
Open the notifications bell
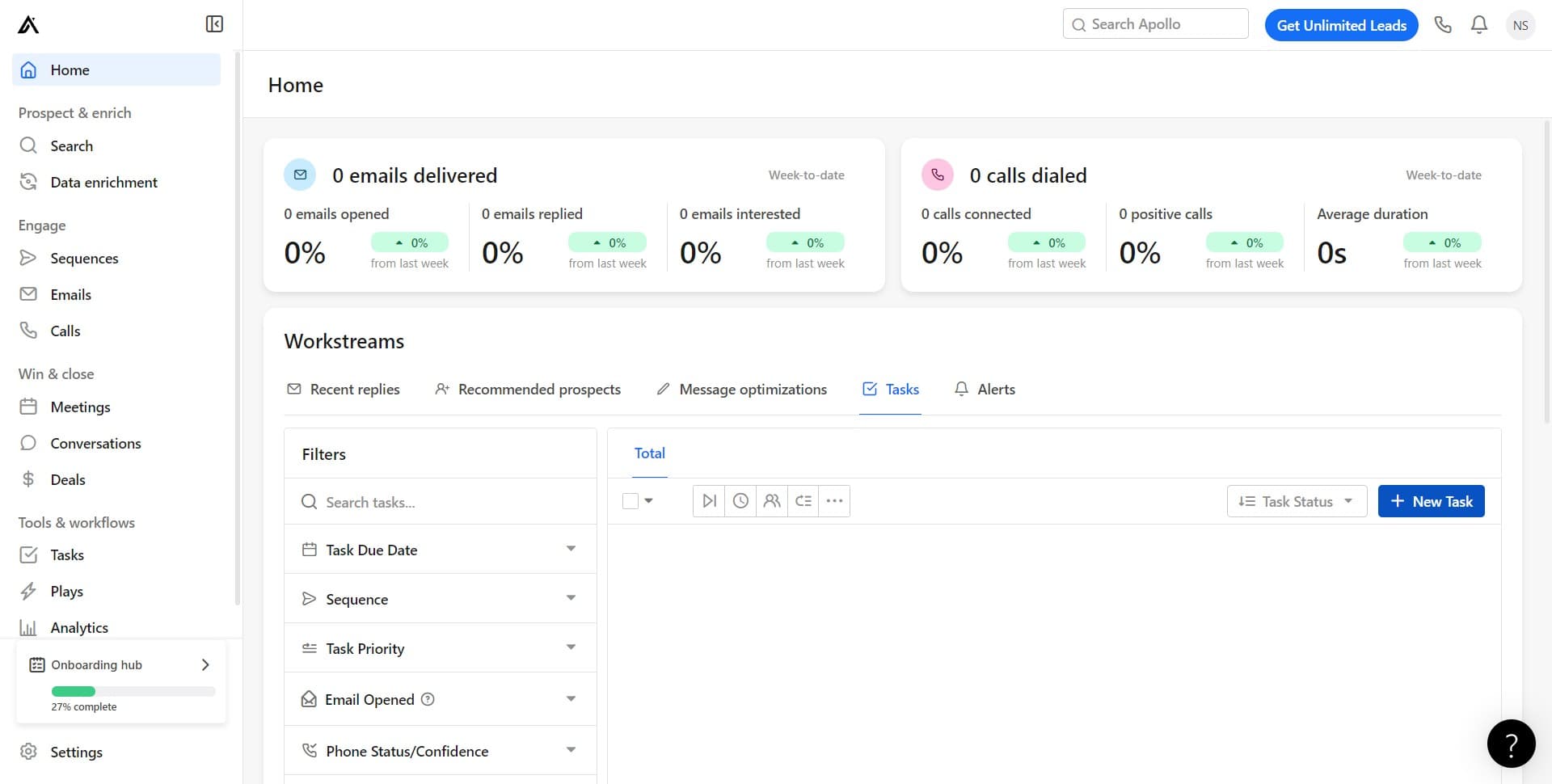1479,25
